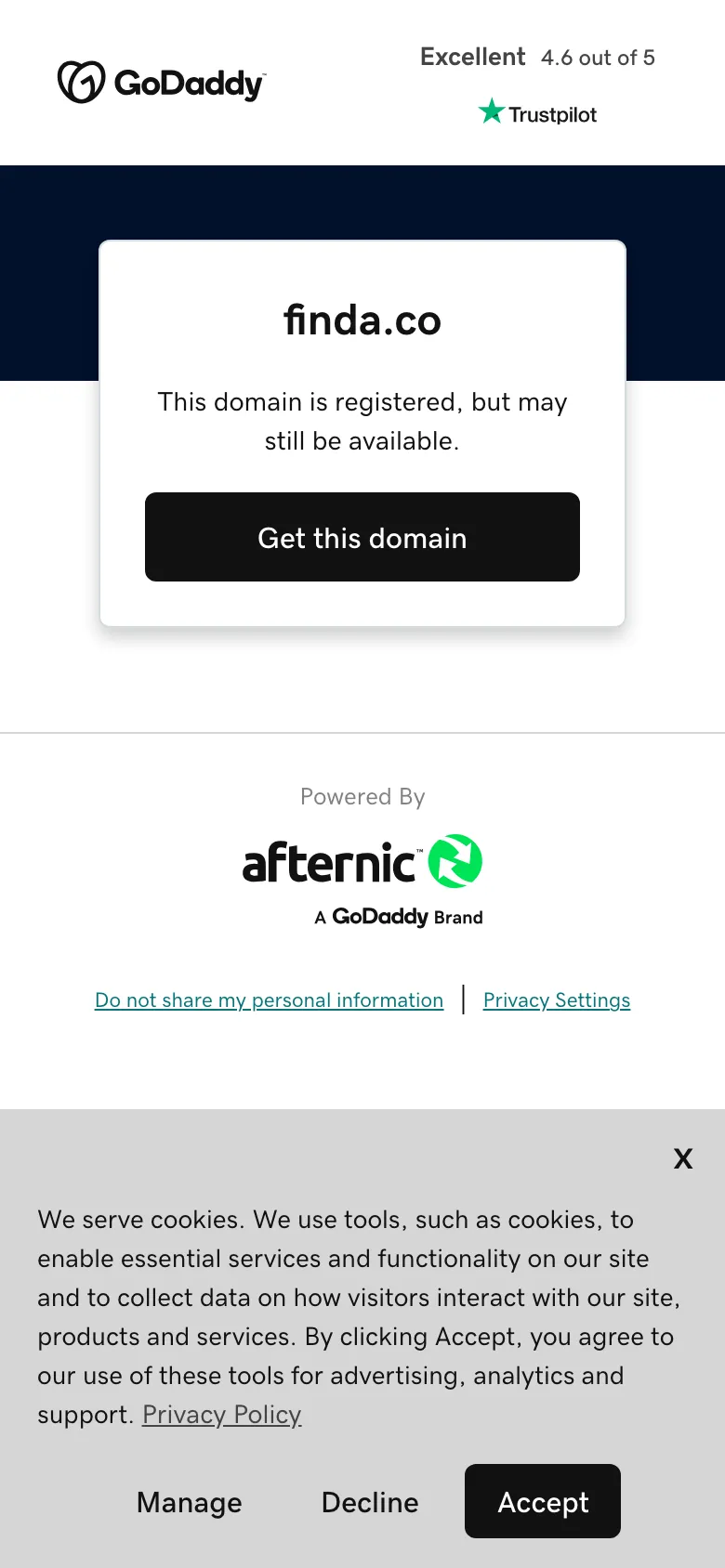Click the GoDaddy wordmark in header
The width and height of the screenshot is (725, 1568).
(x=190, y=84)
